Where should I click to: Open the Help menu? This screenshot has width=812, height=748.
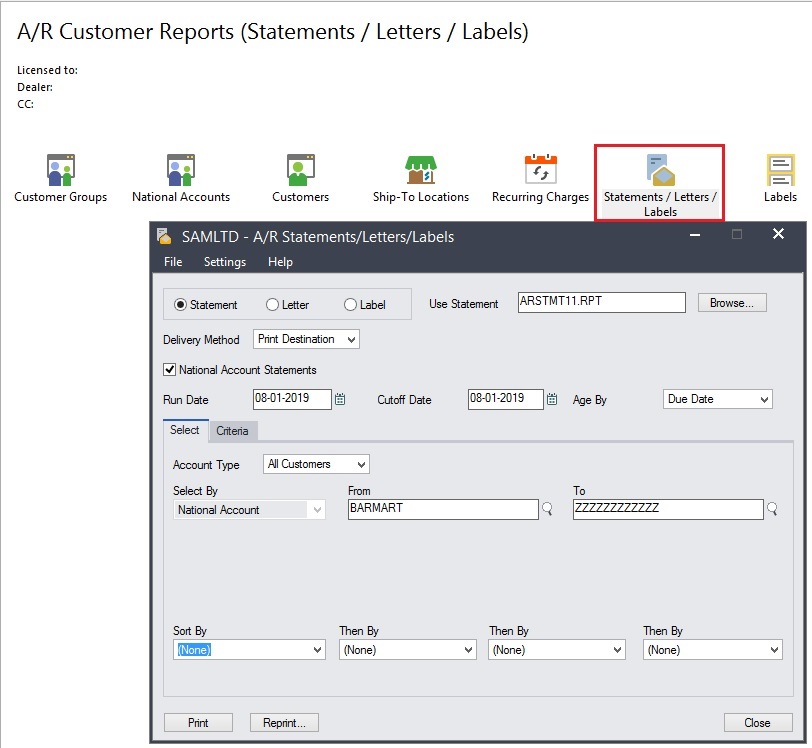280,262
